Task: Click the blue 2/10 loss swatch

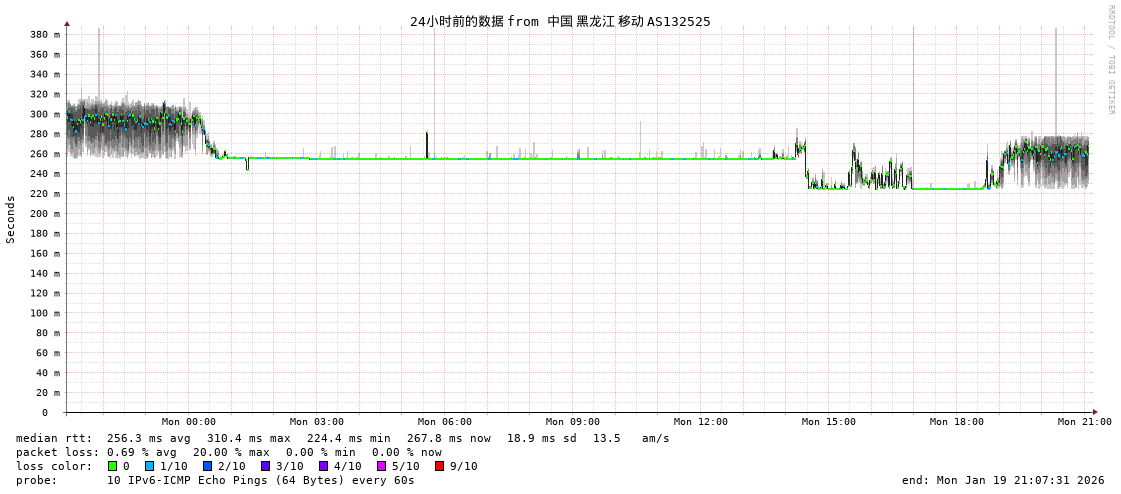Action: coord(207,466)
